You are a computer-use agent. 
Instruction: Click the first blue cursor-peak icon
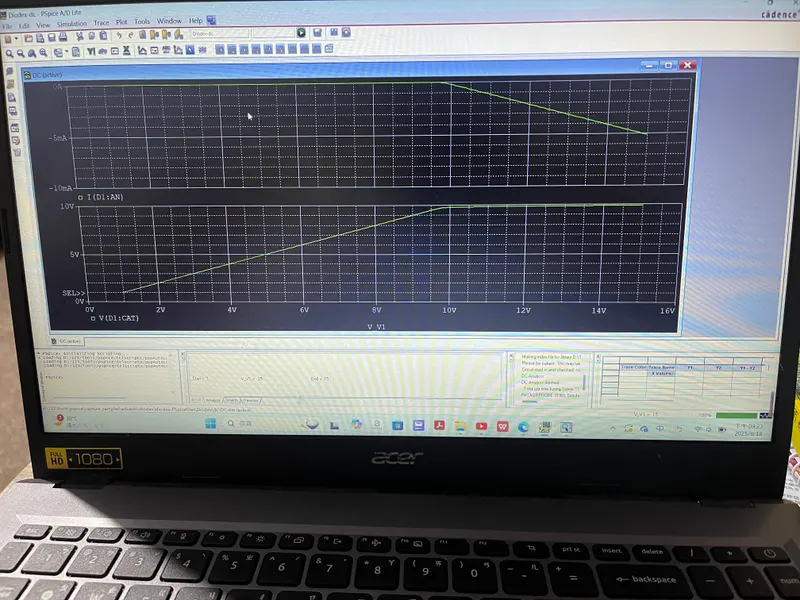coord(219,49)
